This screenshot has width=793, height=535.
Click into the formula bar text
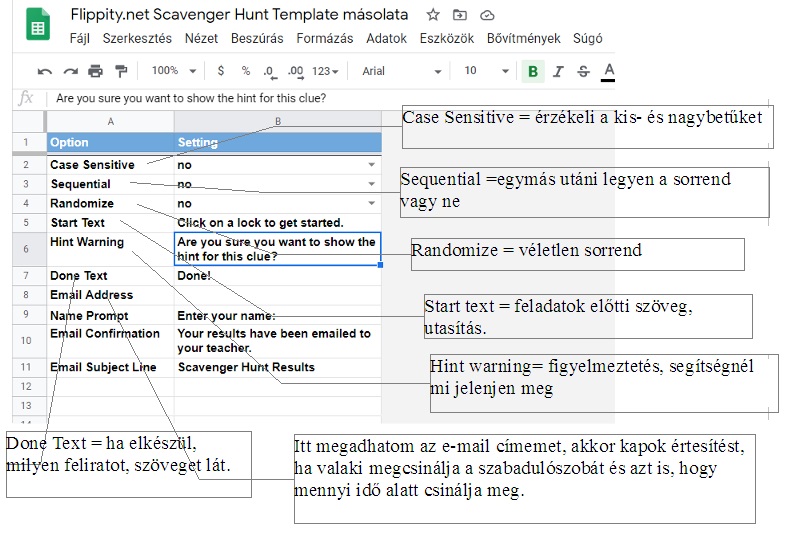point(191,98)
